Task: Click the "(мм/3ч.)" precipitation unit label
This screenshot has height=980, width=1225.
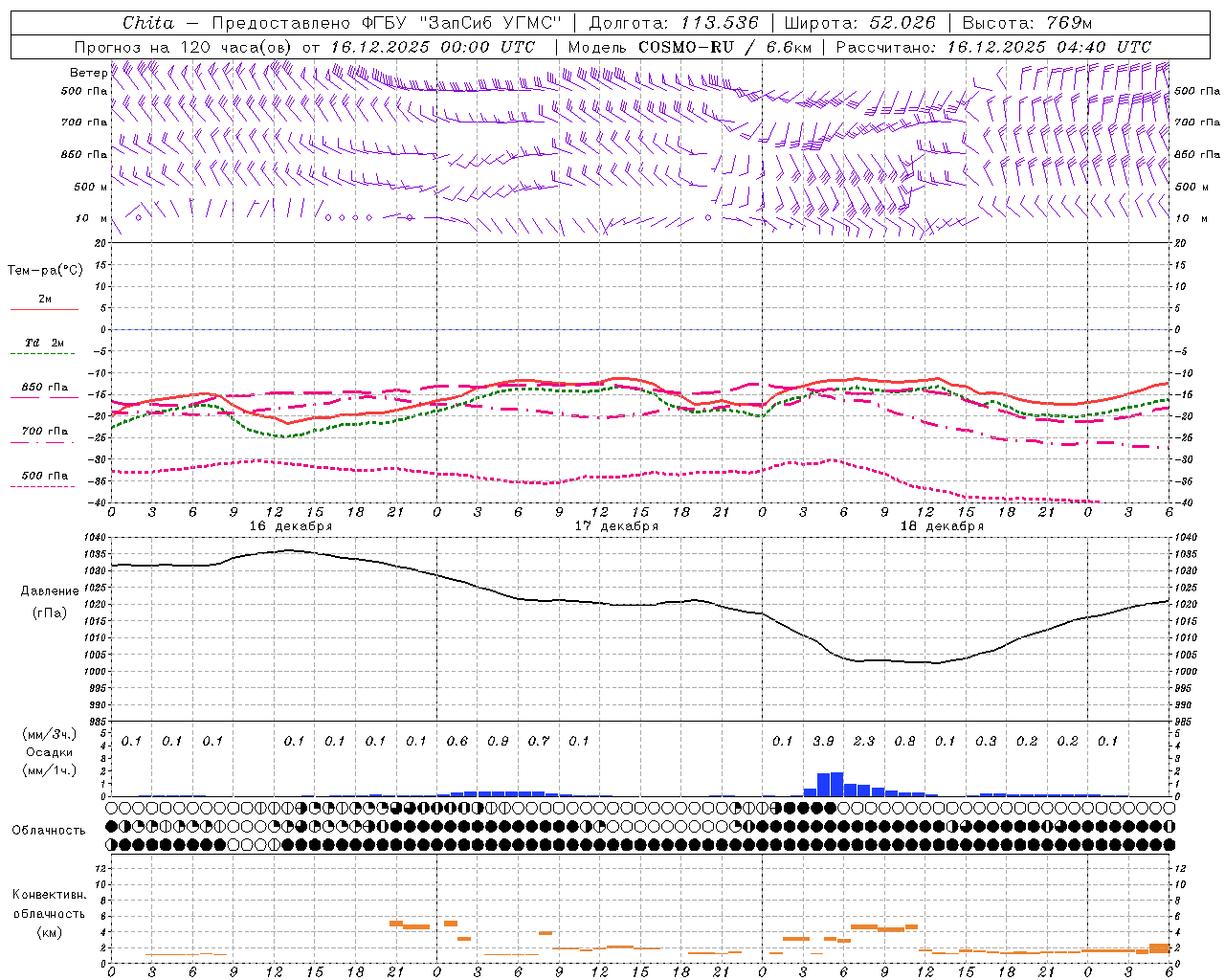Action: (50, 734)
